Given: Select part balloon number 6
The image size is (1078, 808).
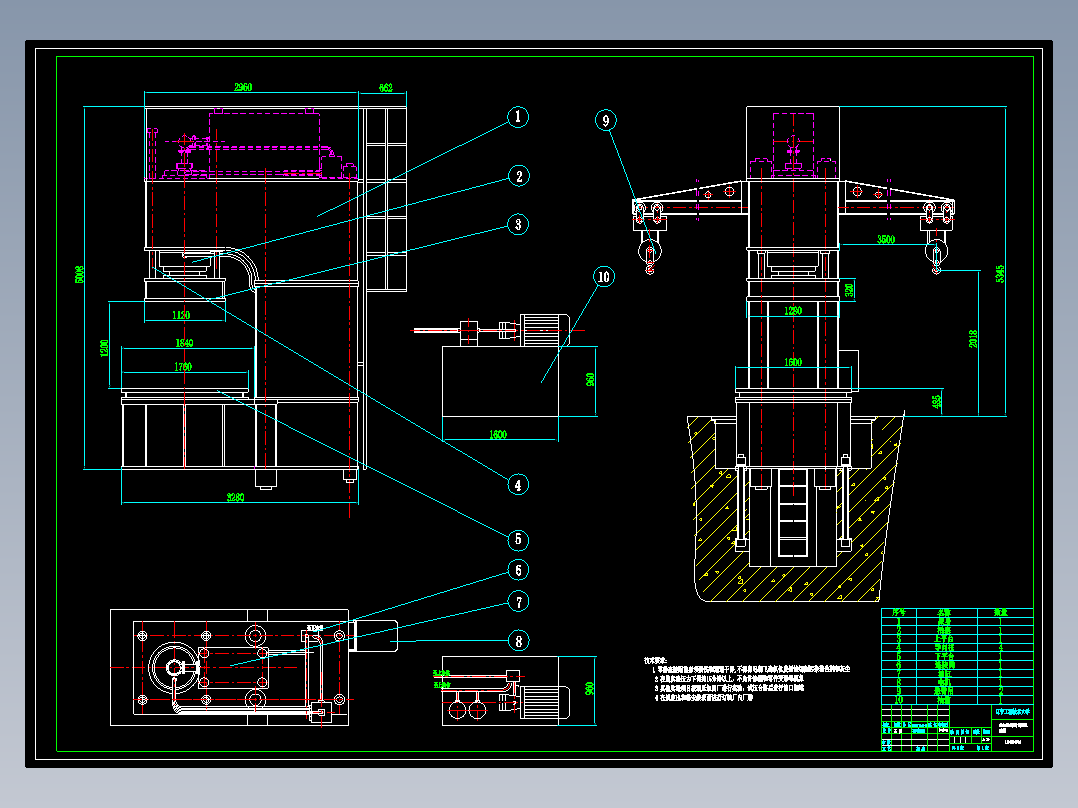Looking at the screenshot, I should coord(518,570).
